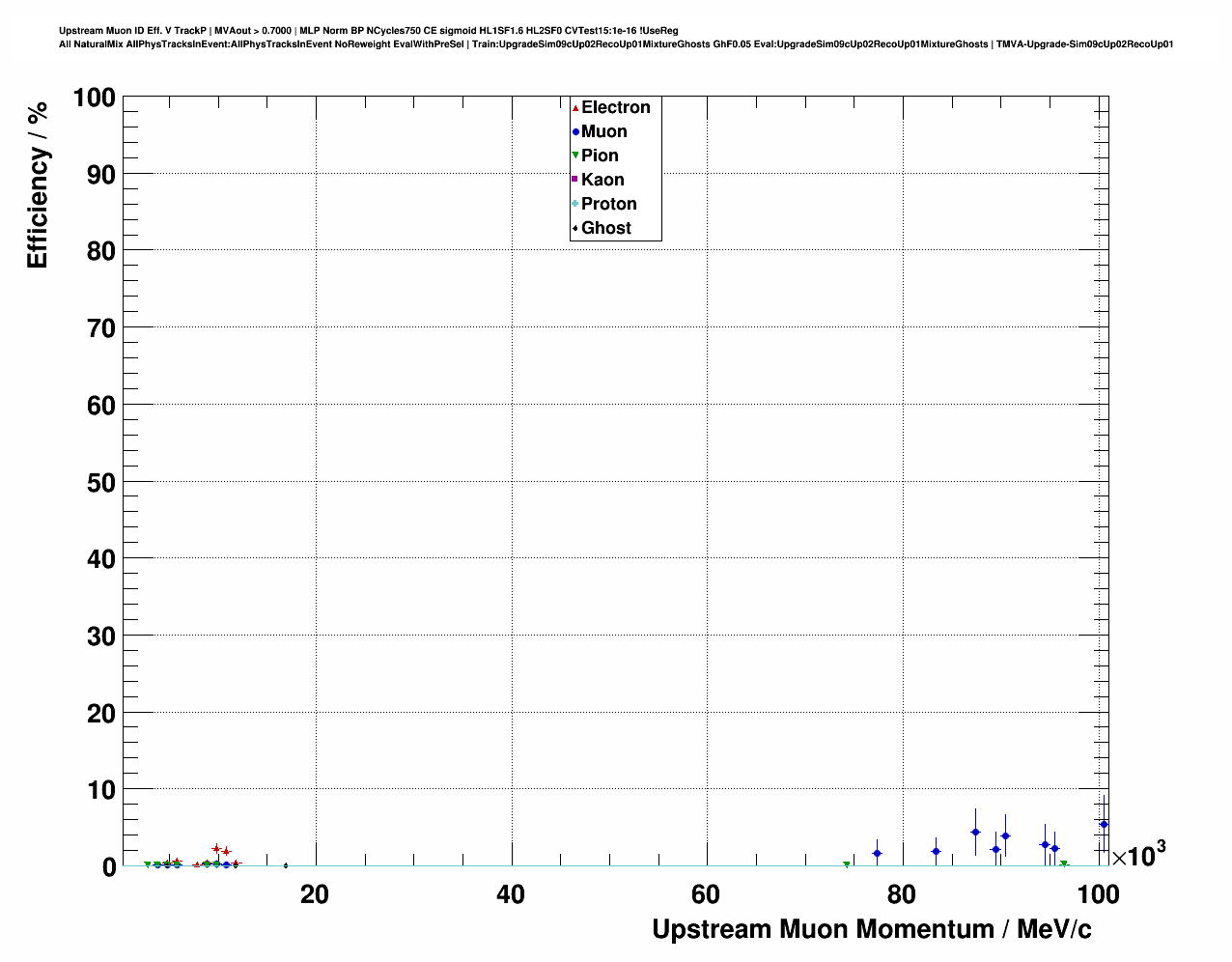The width and height of the screenshot is (1232, 962).
Task: Click the y-axis tick label 80
Action: pos(101,251)
